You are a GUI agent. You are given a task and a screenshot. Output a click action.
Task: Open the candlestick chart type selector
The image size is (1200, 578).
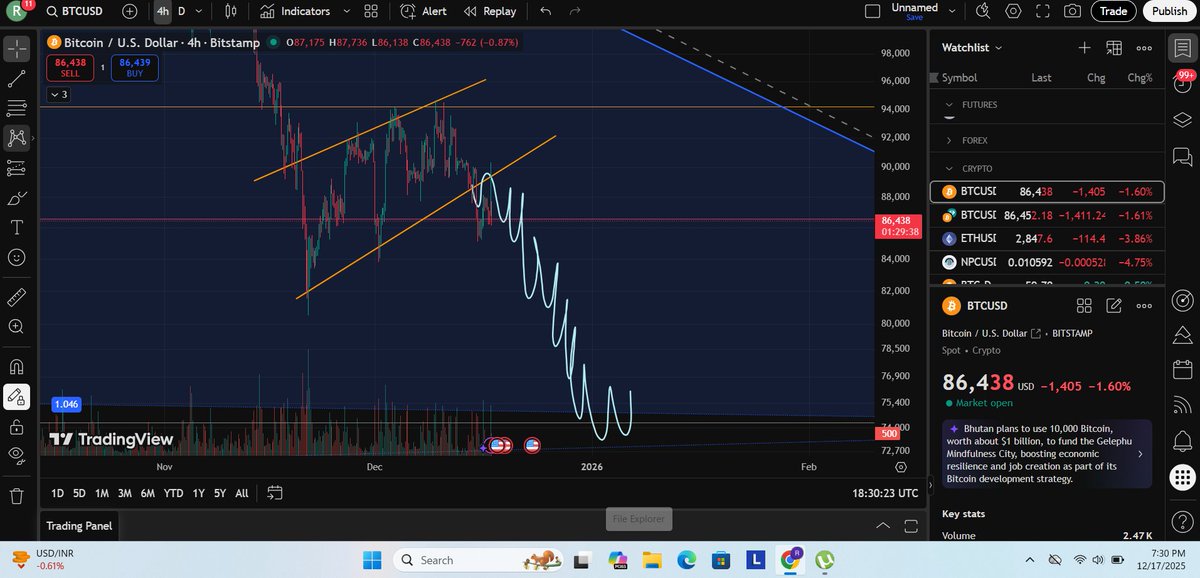coord(232,11)
